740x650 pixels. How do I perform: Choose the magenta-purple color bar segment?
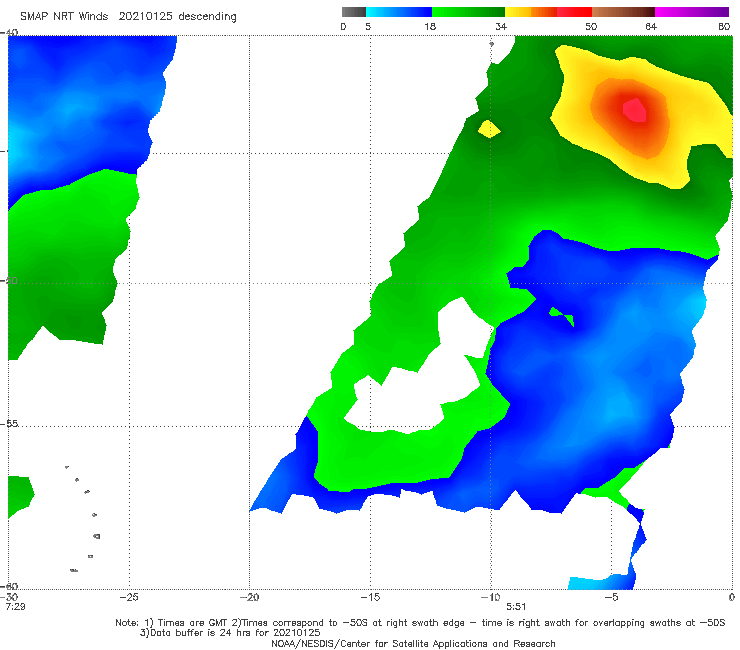coord(692,12)
